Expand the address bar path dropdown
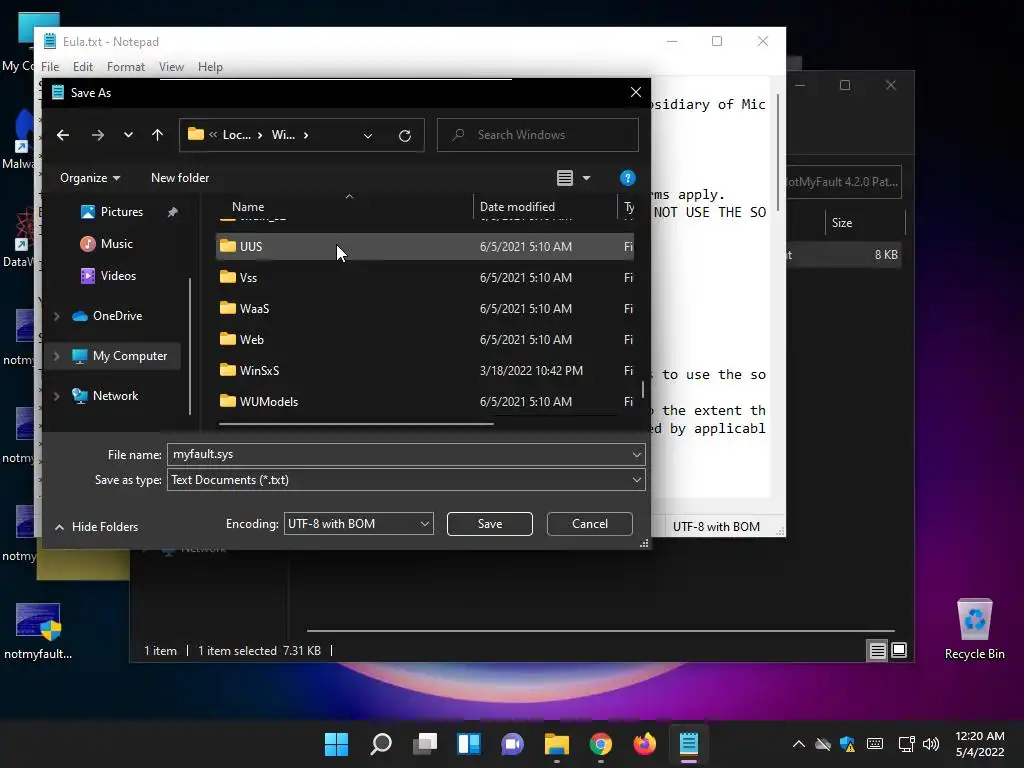 (368, 135)
